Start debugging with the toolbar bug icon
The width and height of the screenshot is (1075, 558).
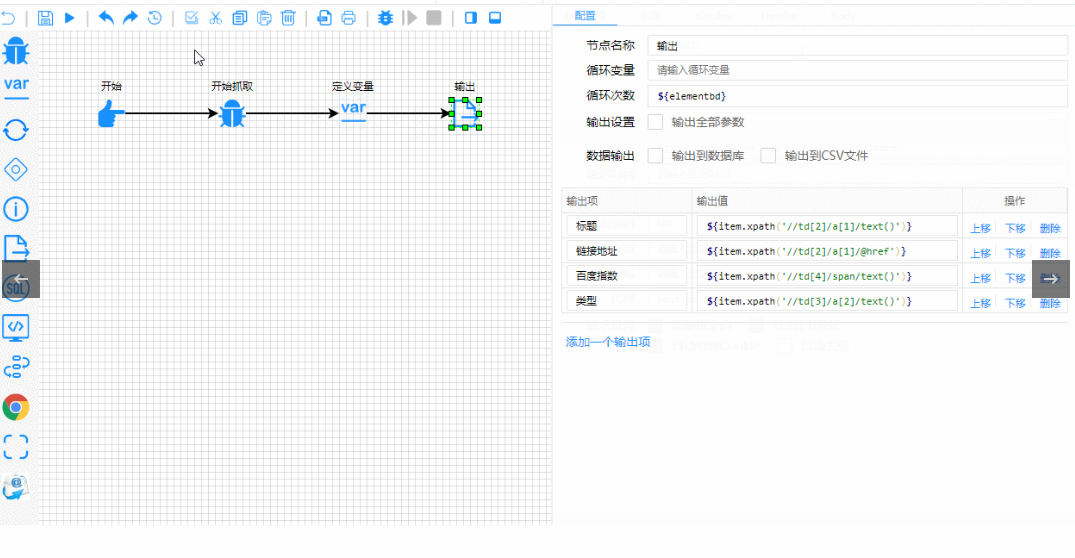pos(385,18)
